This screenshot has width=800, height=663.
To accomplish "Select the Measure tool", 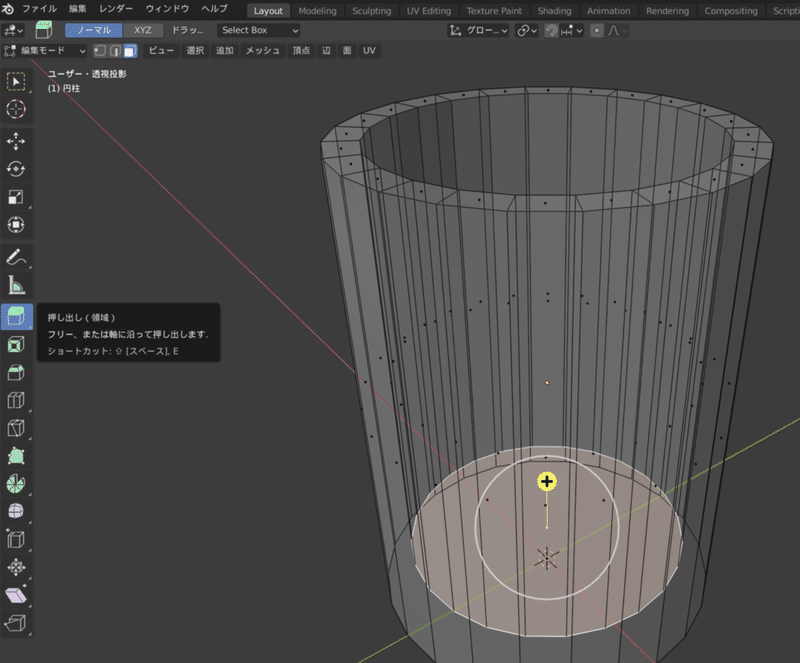I will (16, 285).
